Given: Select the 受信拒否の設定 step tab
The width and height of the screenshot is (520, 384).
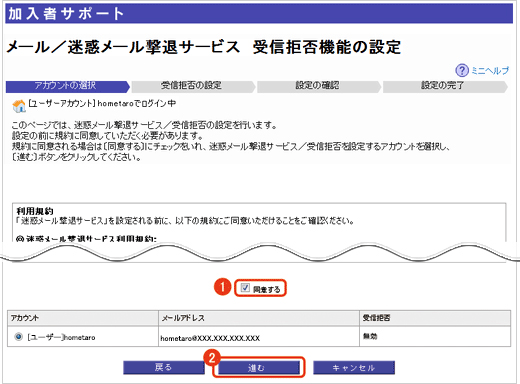Looking at the screenshot, I should coord(193,86).
